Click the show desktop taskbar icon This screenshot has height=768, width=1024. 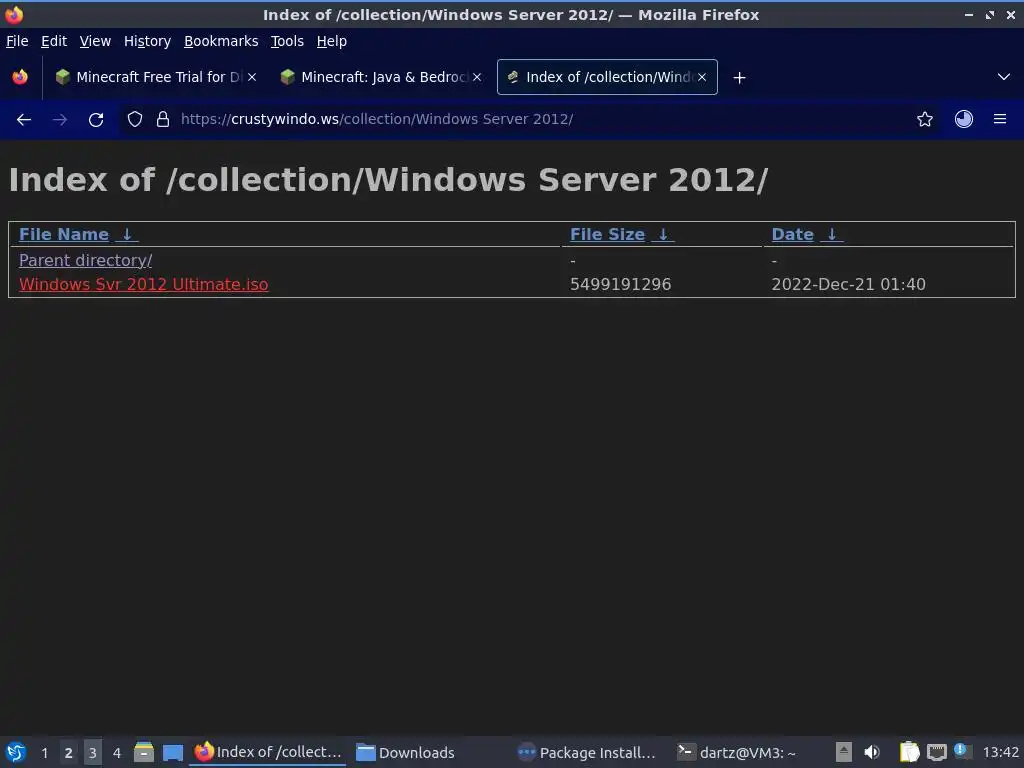(172, 753)
